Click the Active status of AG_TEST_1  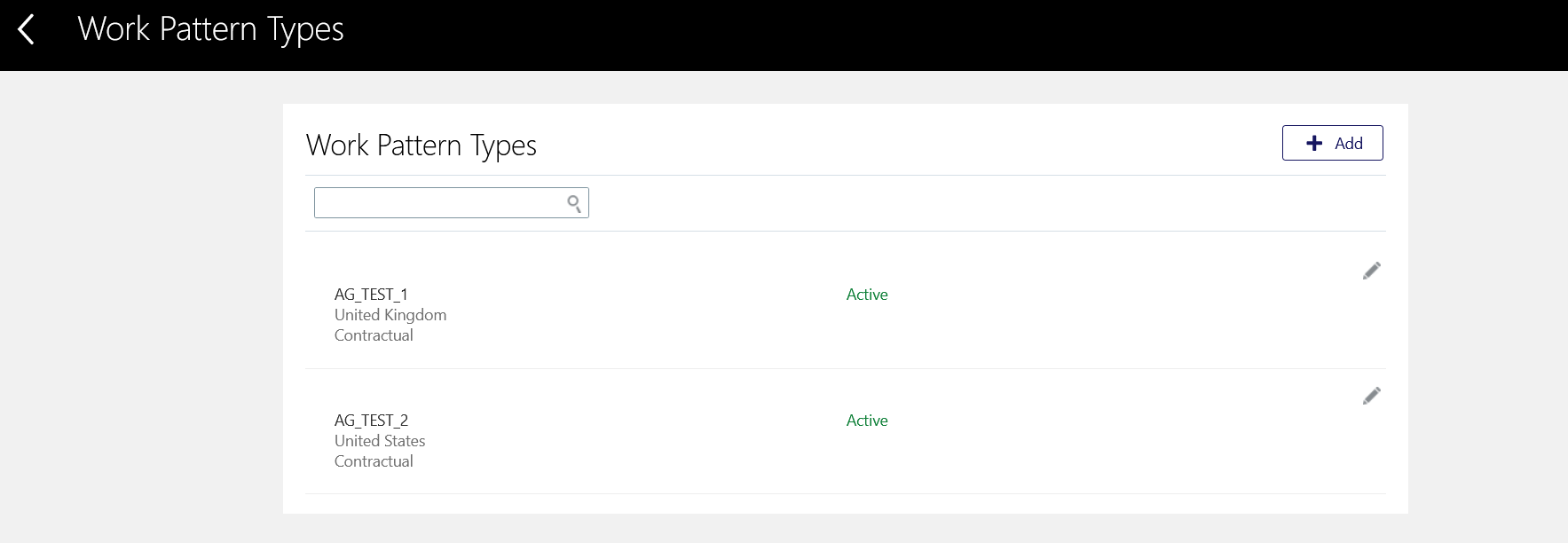tap(866, 294)
